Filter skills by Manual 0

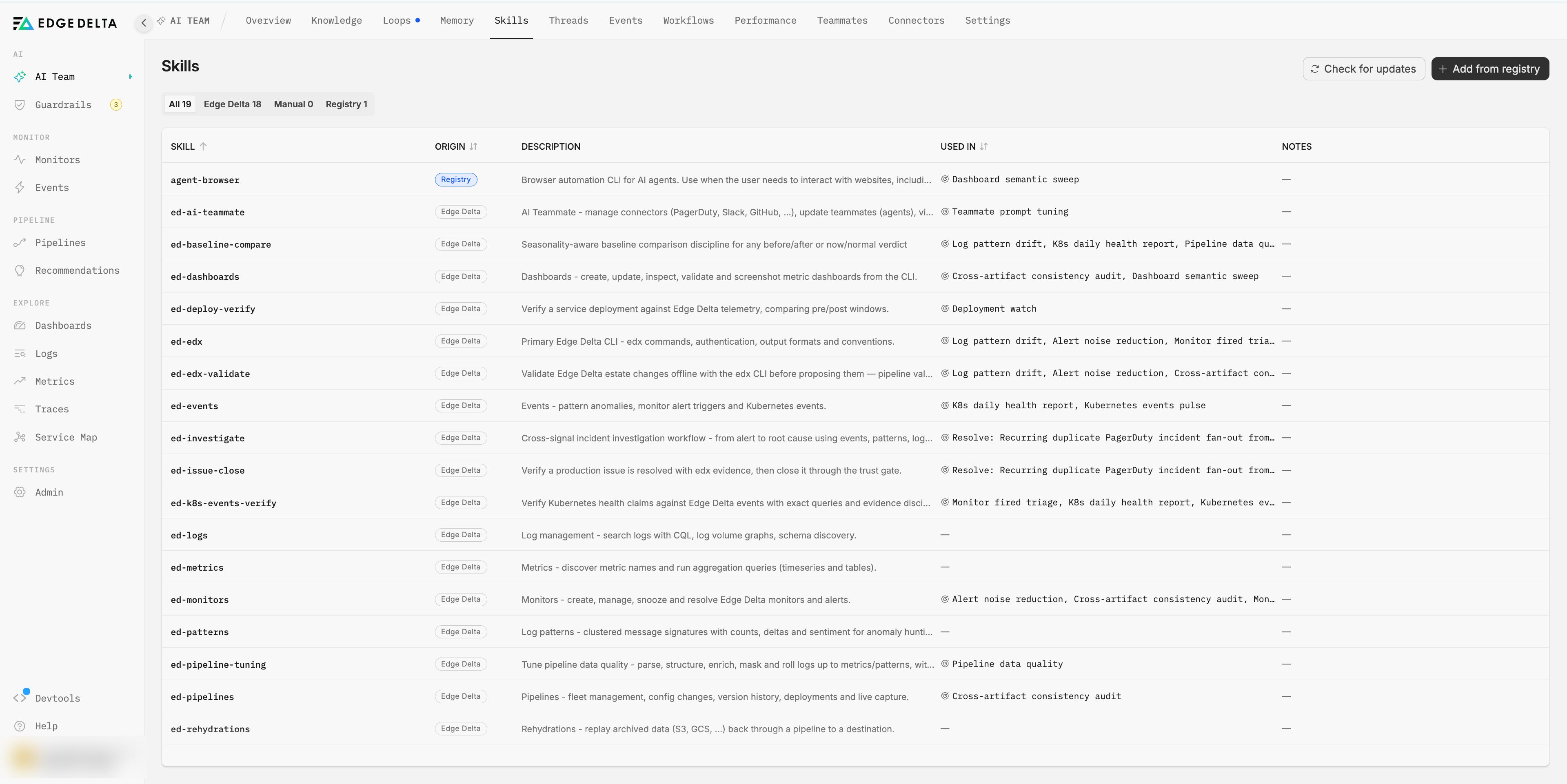pos(293,104)
